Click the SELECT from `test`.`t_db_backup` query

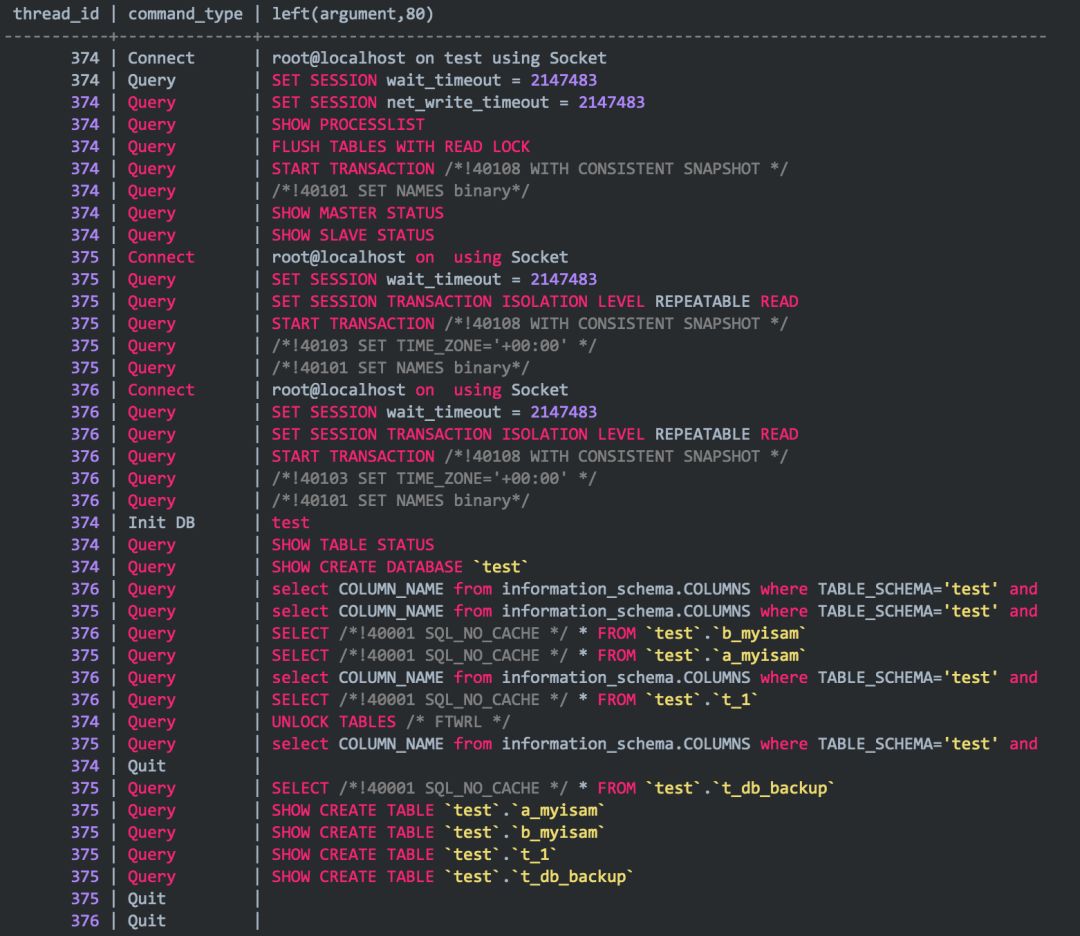[x=552, y=788]
